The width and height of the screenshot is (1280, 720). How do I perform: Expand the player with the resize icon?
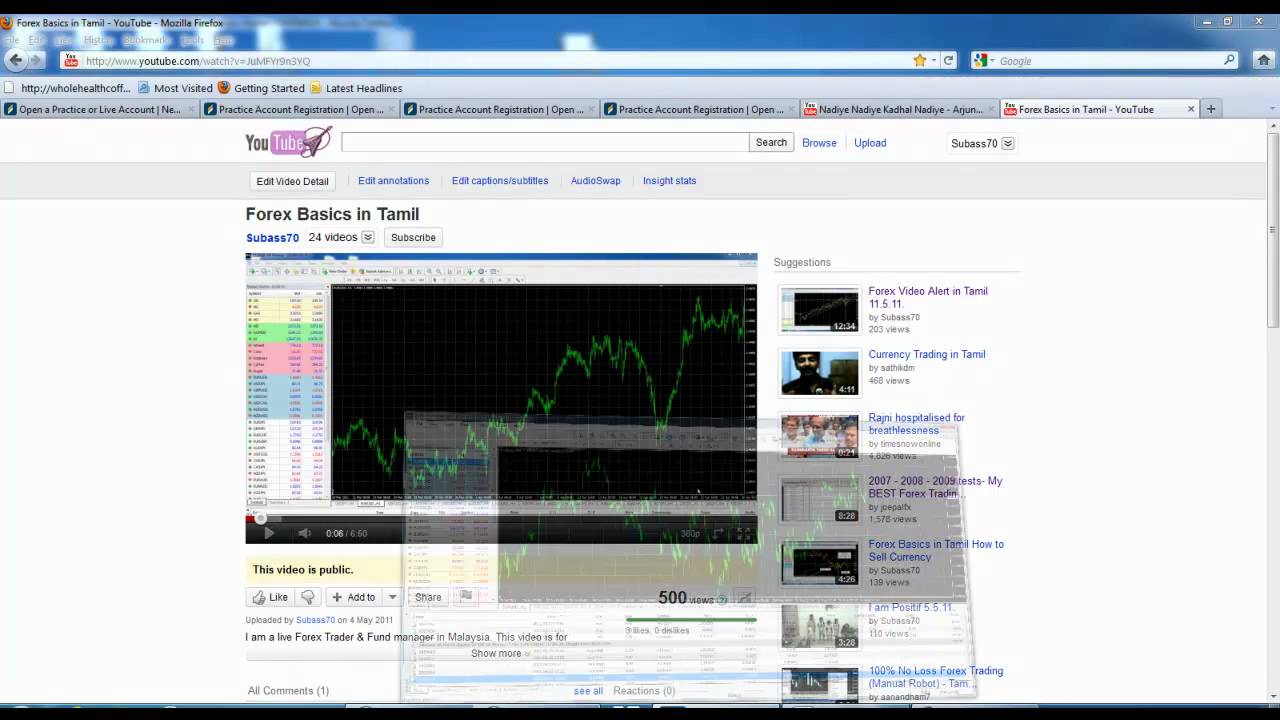[718, 533]
